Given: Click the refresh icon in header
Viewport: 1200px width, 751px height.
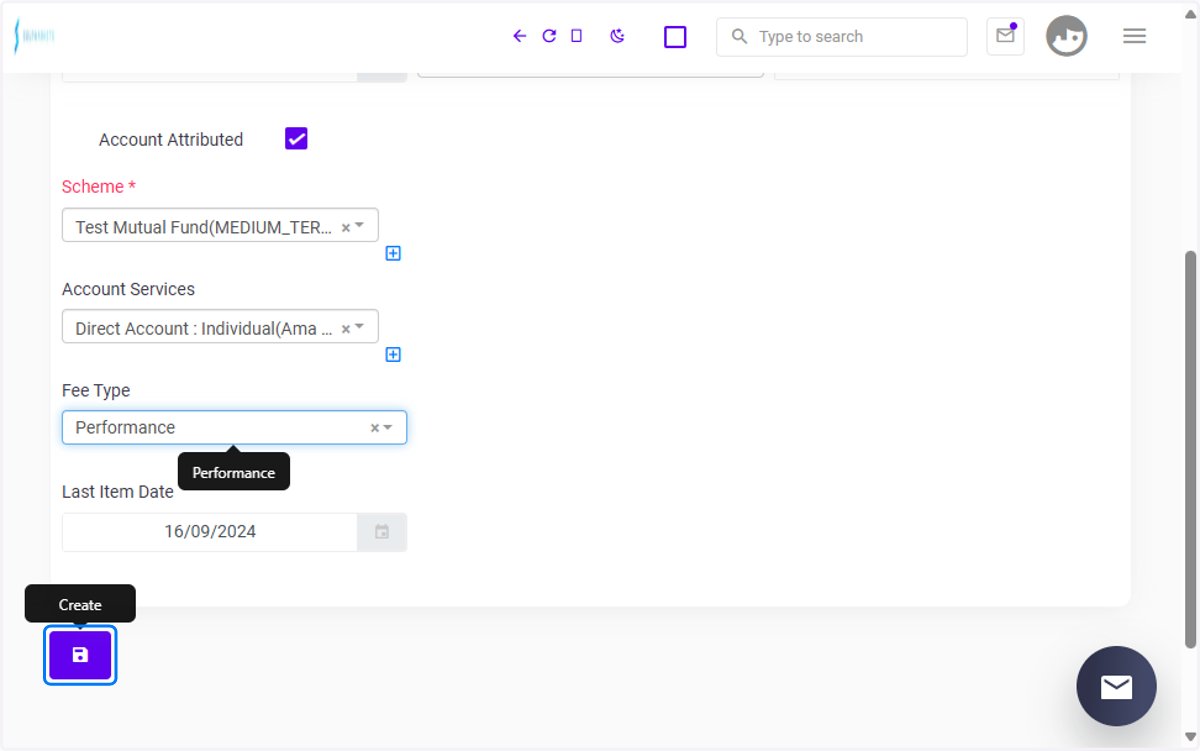Looking at the screenshot, I should click(549, 36).
